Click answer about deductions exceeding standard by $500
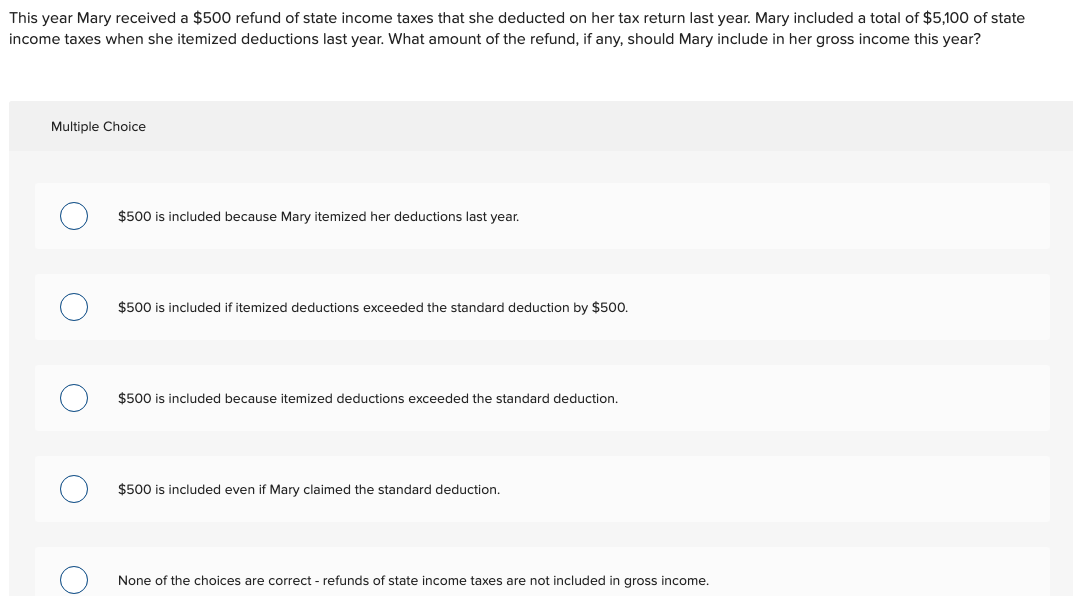The image size is (1073, 596). [373, 307]
